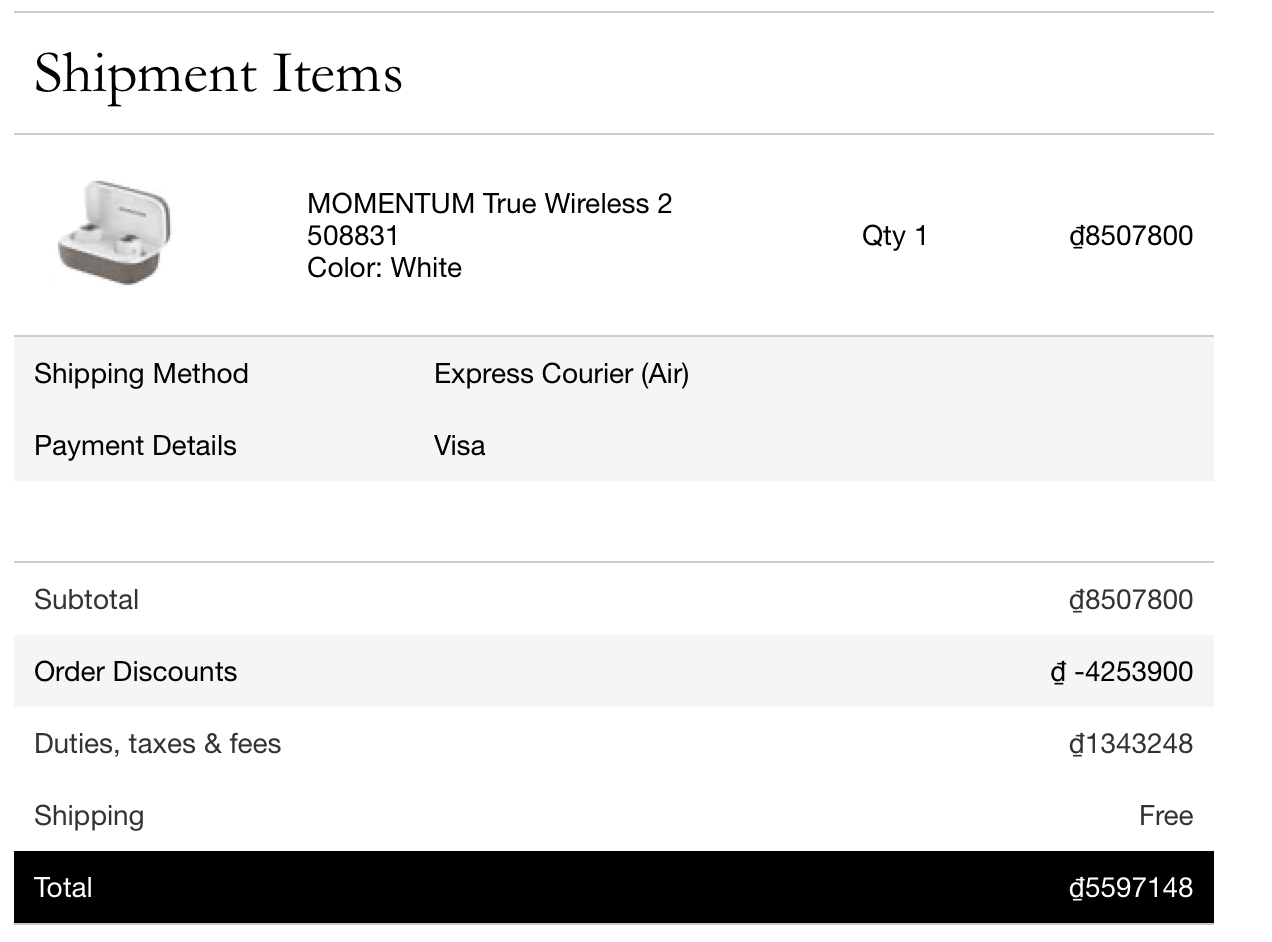Click the Payment Details label

click(x=135, y=446)
